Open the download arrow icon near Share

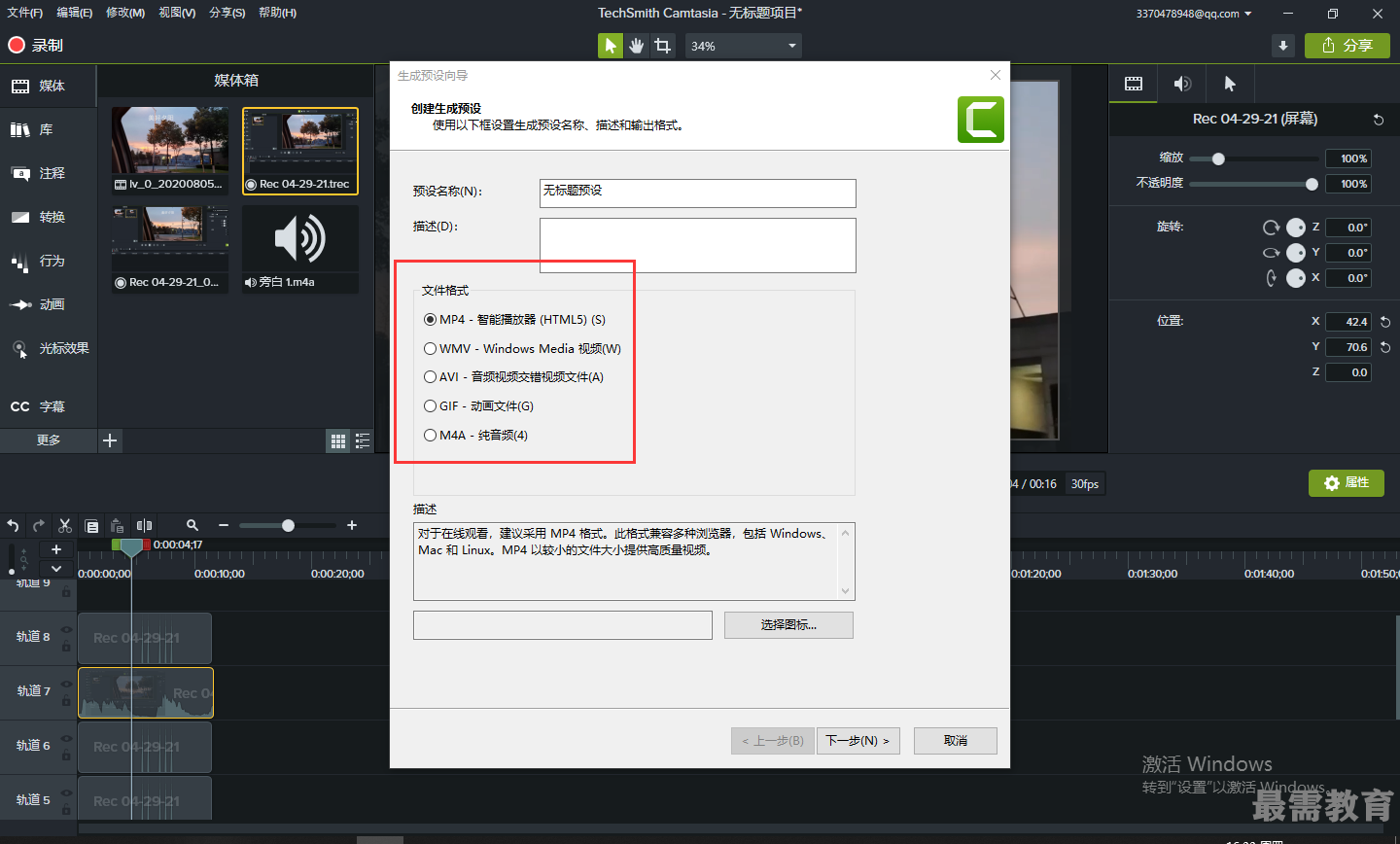pos(1283,46)
